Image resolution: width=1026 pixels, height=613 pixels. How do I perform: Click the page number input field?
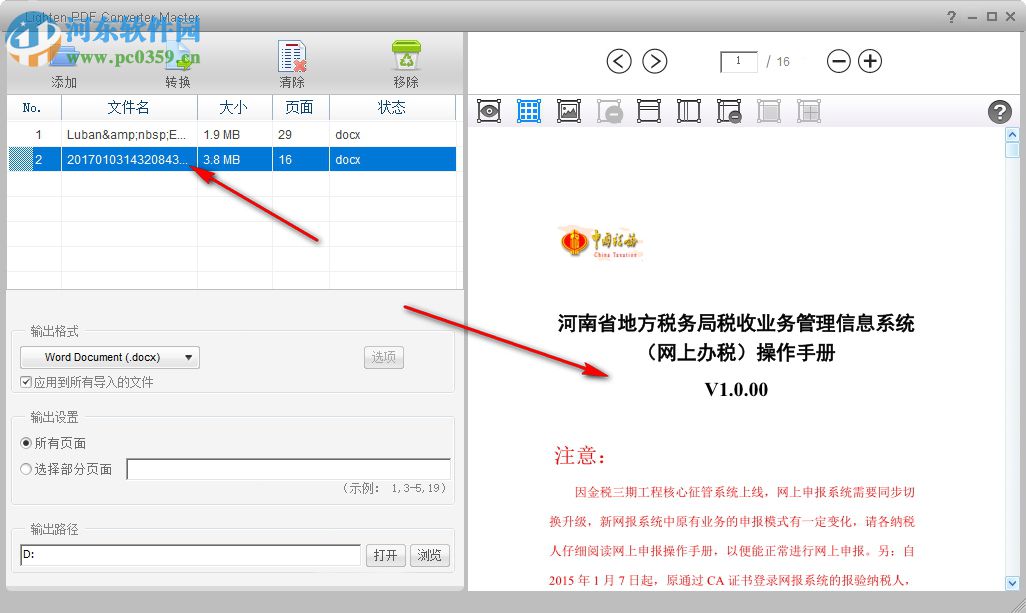[738, 61]
